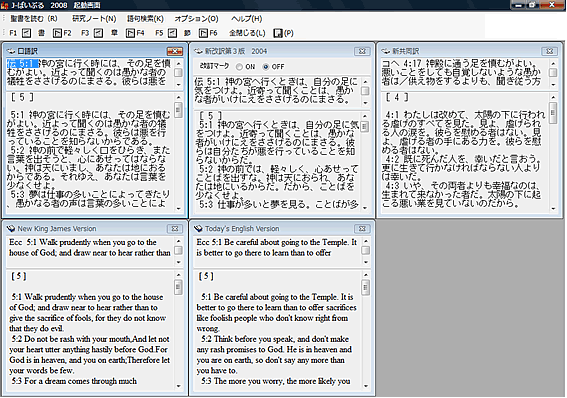This screenshot has height=398, width=567.
Task: Open the ヘルプ(H) menu
Action: pos(246,18)
